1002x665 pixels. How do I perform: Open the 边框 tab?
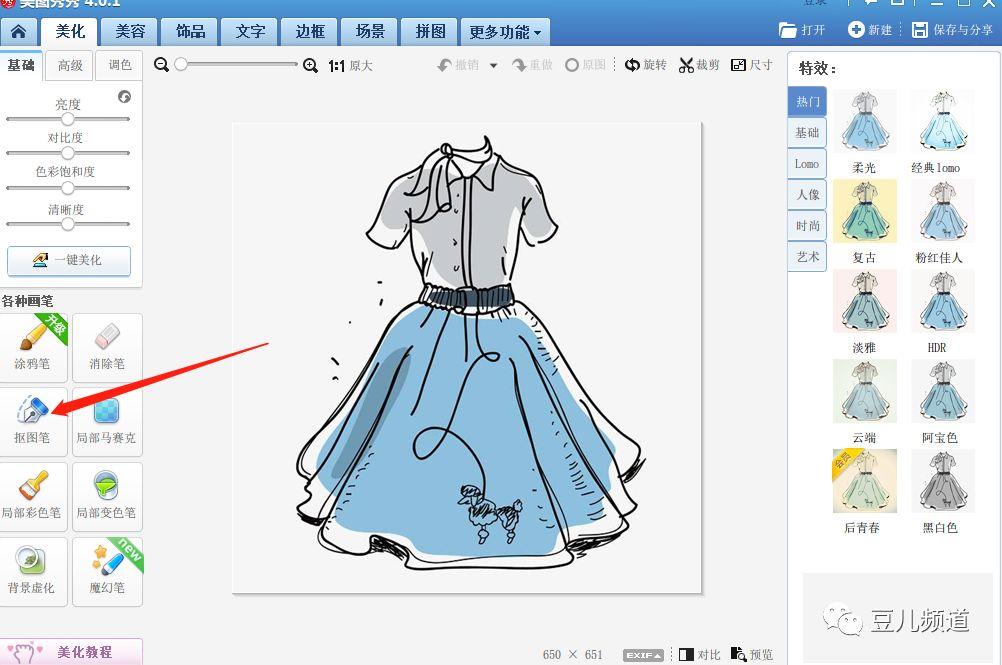coord(310,31)
